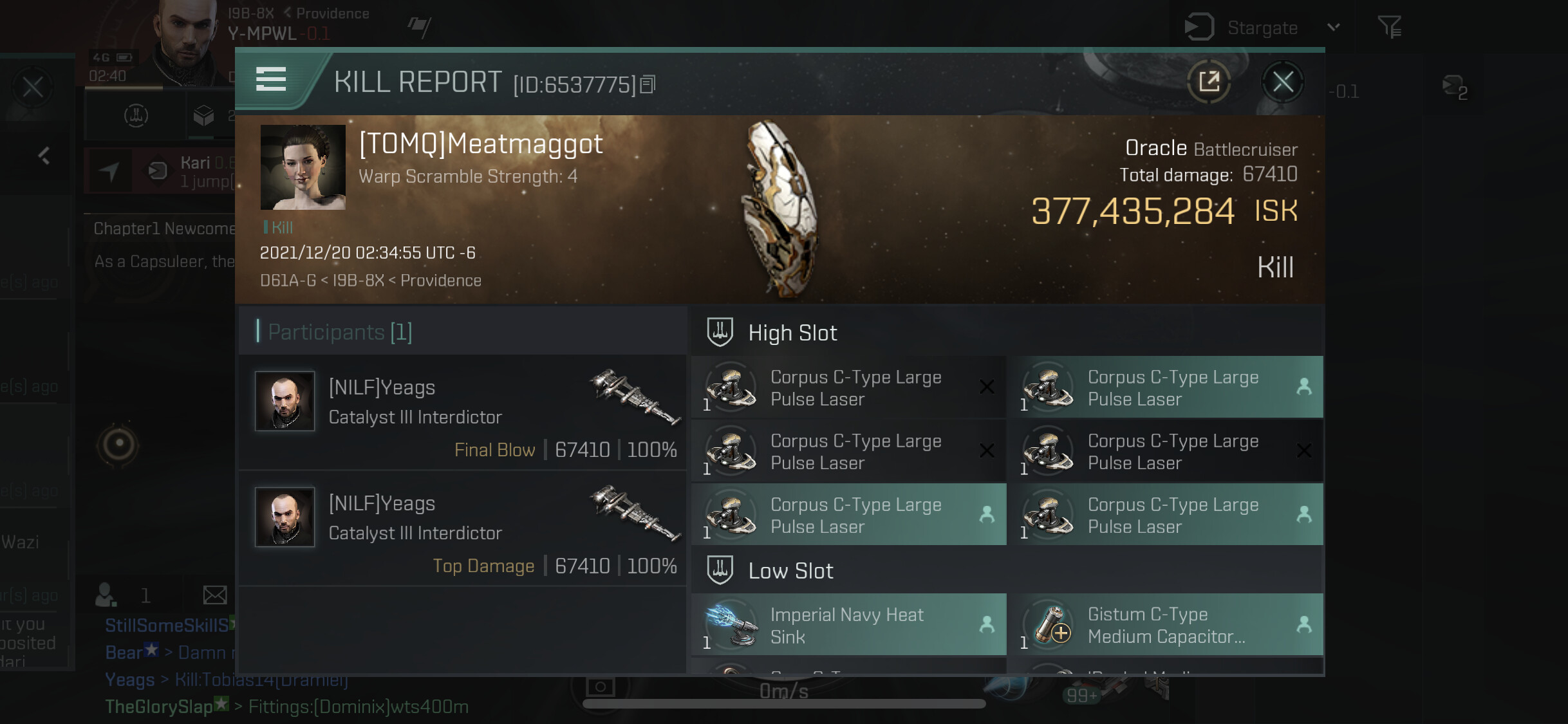Open Meatmaggot's character portrait

click(303, 167)
